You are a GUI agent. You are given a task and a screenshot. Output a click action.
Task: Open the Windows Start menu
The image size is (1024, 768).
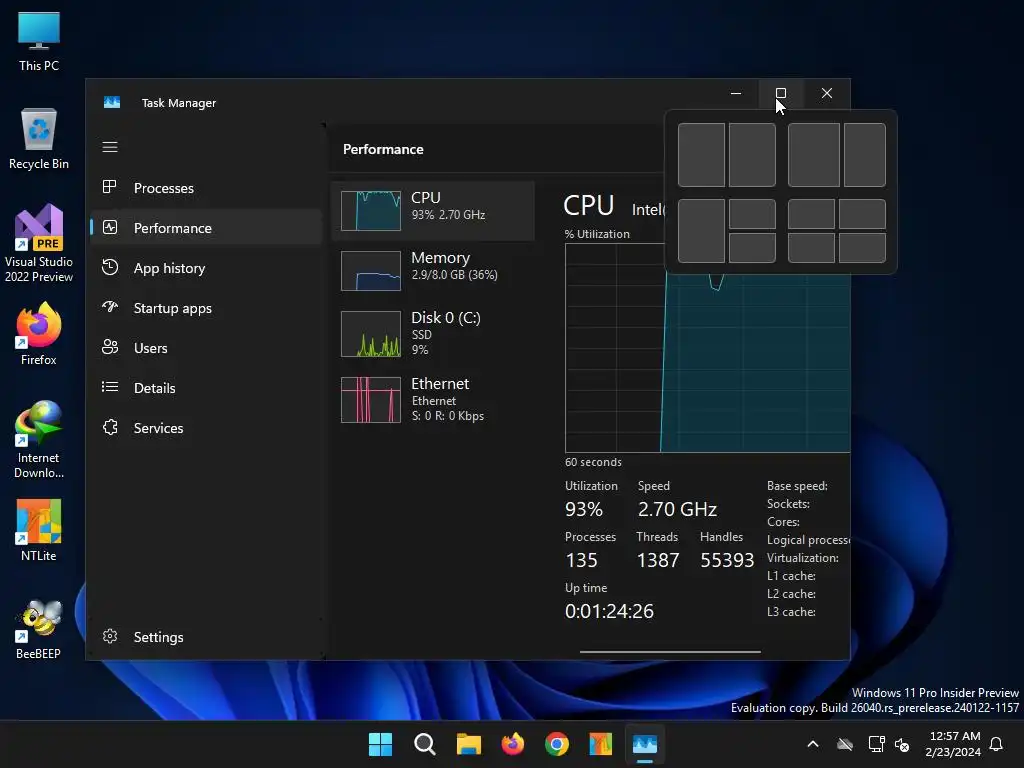380,744
